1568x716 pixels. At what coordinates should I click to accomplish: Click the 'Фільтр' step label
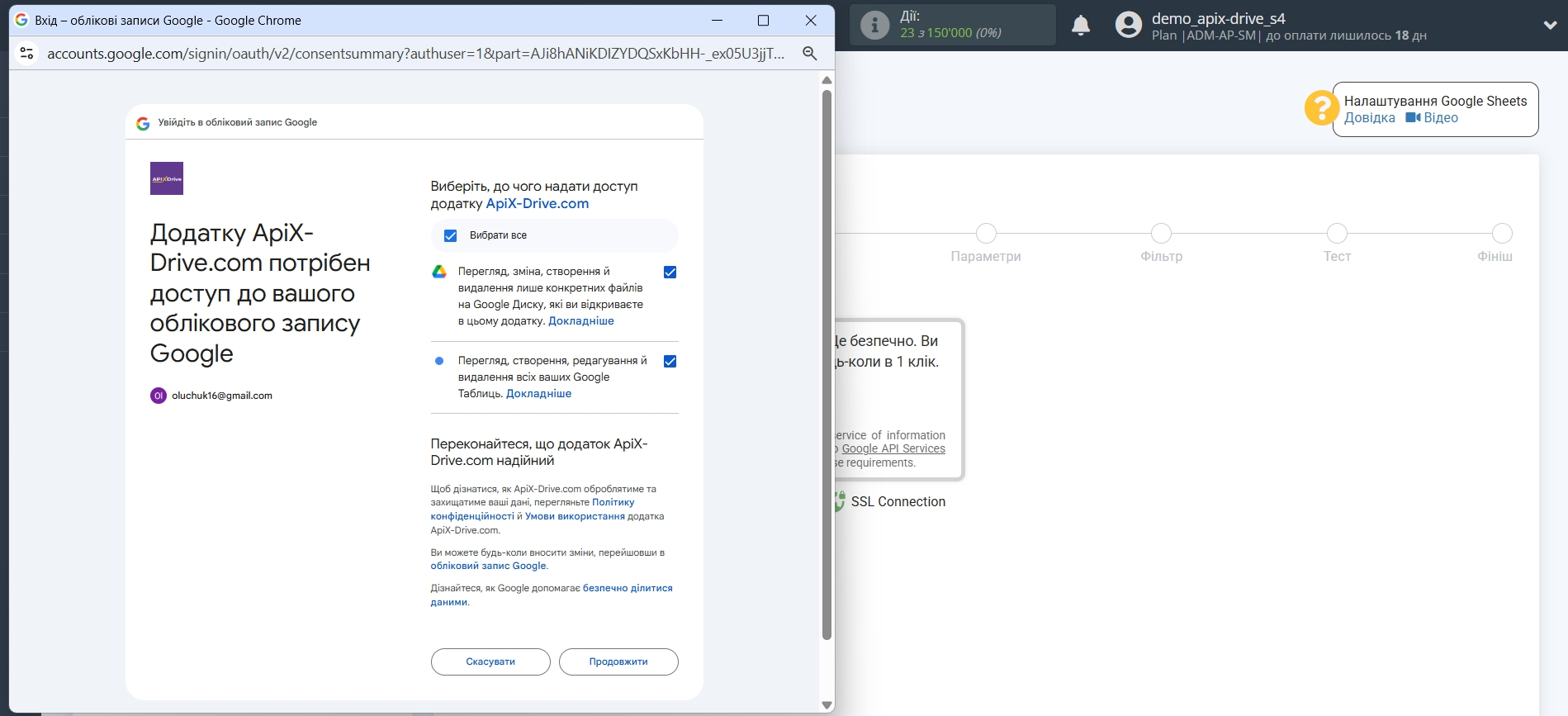pyautogui.click(x=1161, y=257)
